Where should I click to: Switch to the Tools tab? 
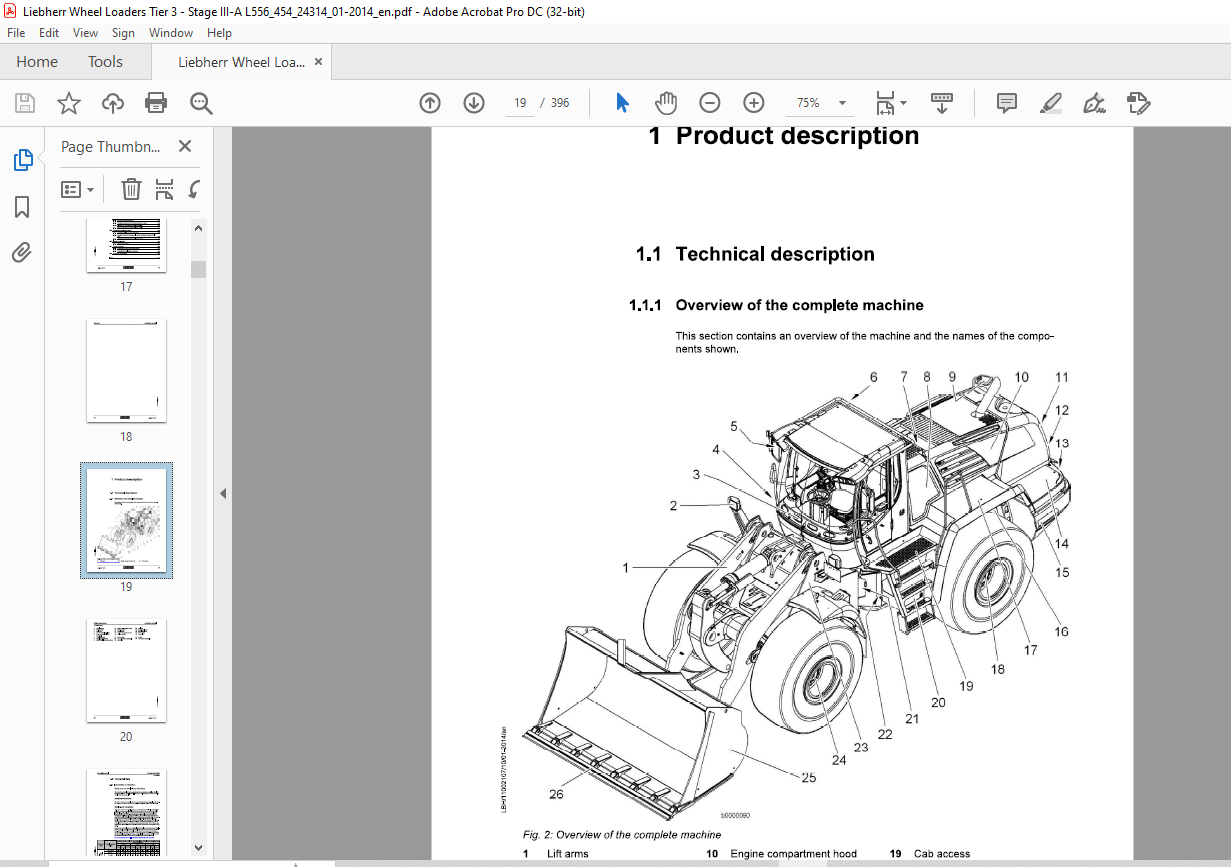105,62
